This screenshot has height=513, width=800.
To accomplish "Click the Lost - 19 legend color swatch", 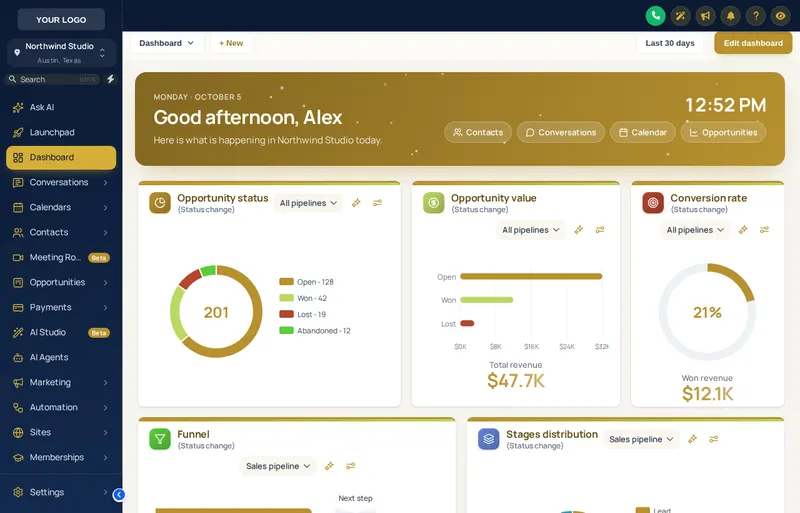I will (x=286, y=314).
